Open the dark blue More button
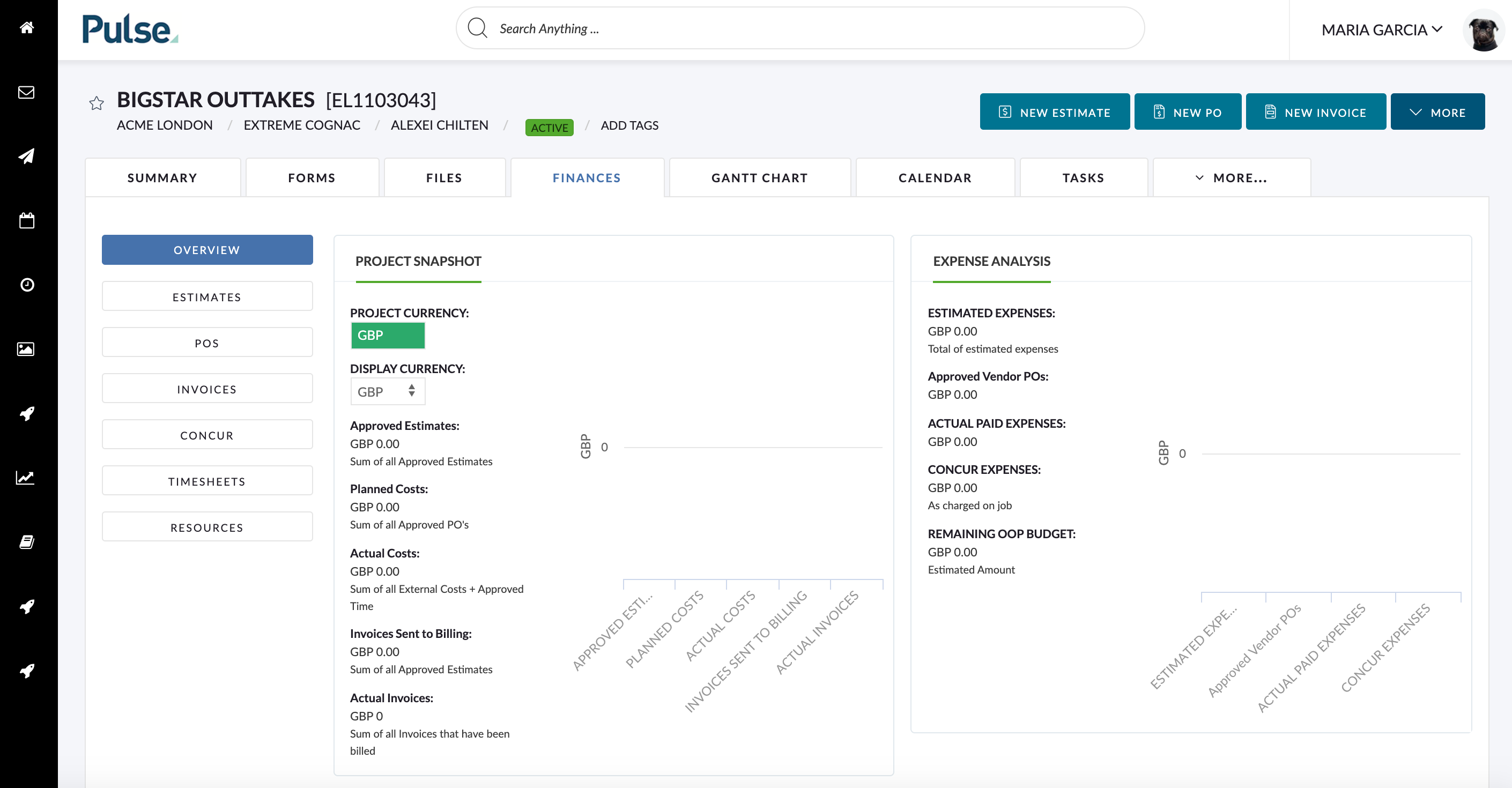Image resolution: width=1512 pixels, height=788 pixels. point(1437,112)
